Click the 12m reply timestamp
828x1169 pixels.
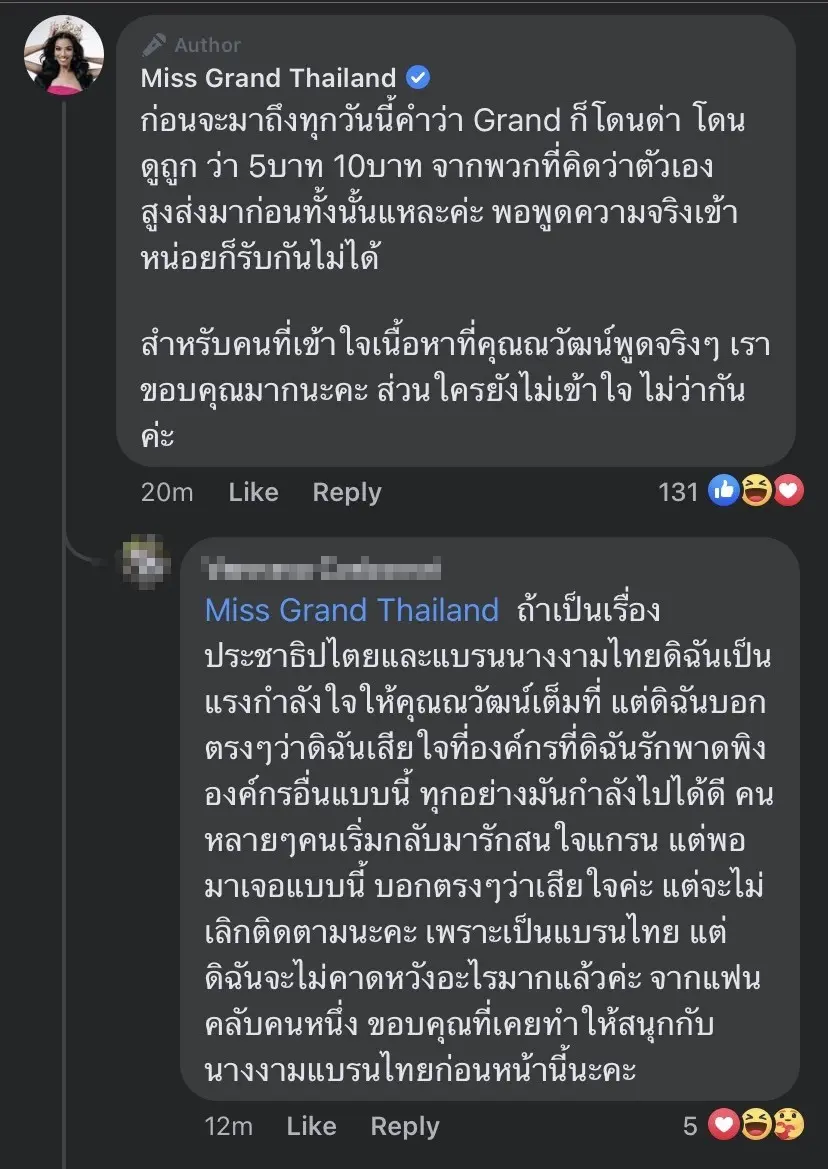click(226, 1126)
